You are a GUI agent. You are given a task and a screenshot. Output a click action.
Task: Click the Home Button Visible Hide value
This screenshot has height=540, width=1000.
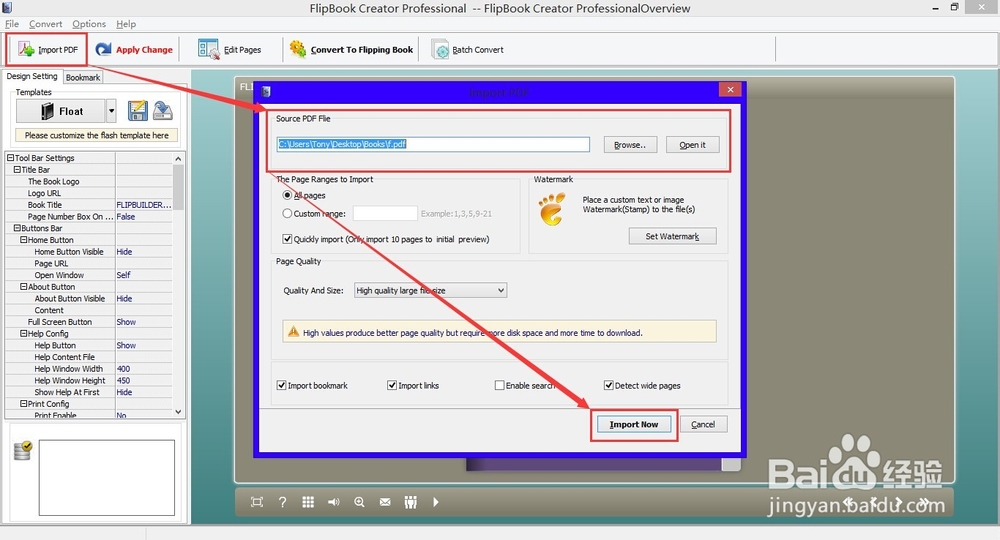click(x=124, y=252)
